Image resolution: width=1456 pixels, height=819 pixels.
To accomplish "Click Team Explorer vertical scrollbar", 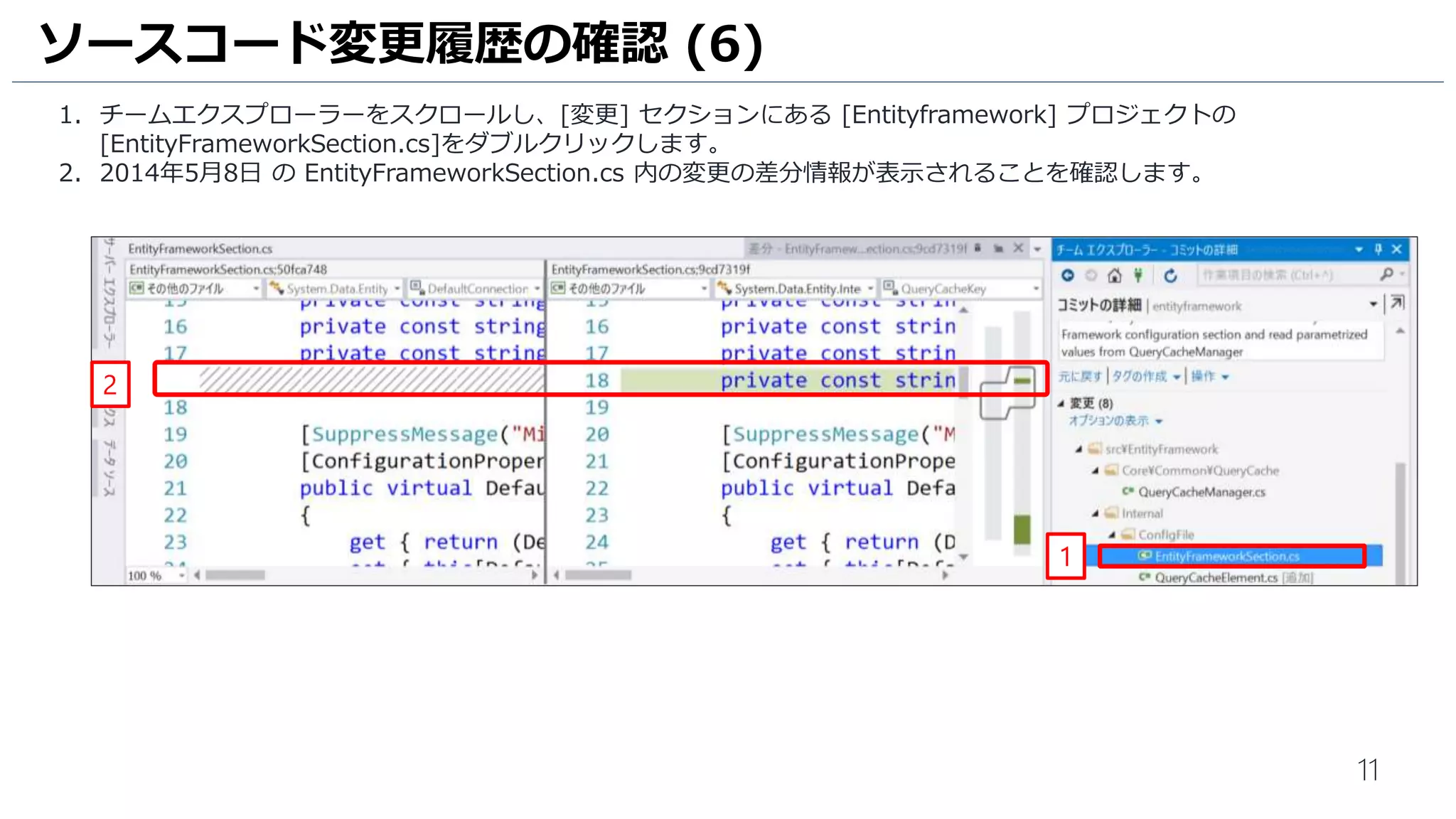I will (1400, 523).
